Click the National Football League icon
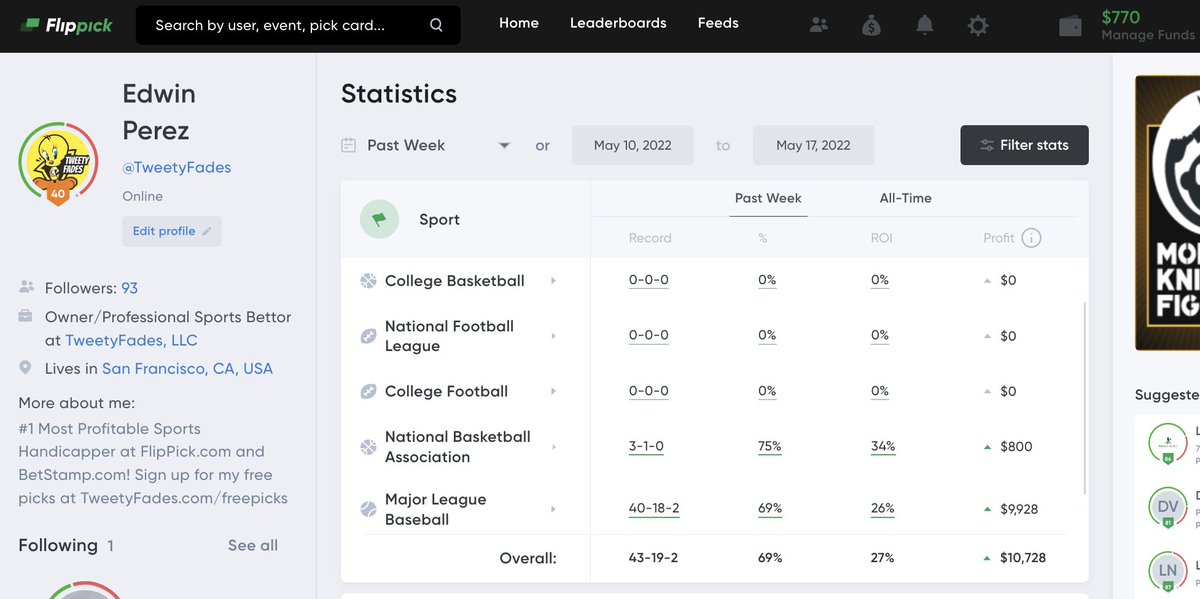 (x=368, y=336)
